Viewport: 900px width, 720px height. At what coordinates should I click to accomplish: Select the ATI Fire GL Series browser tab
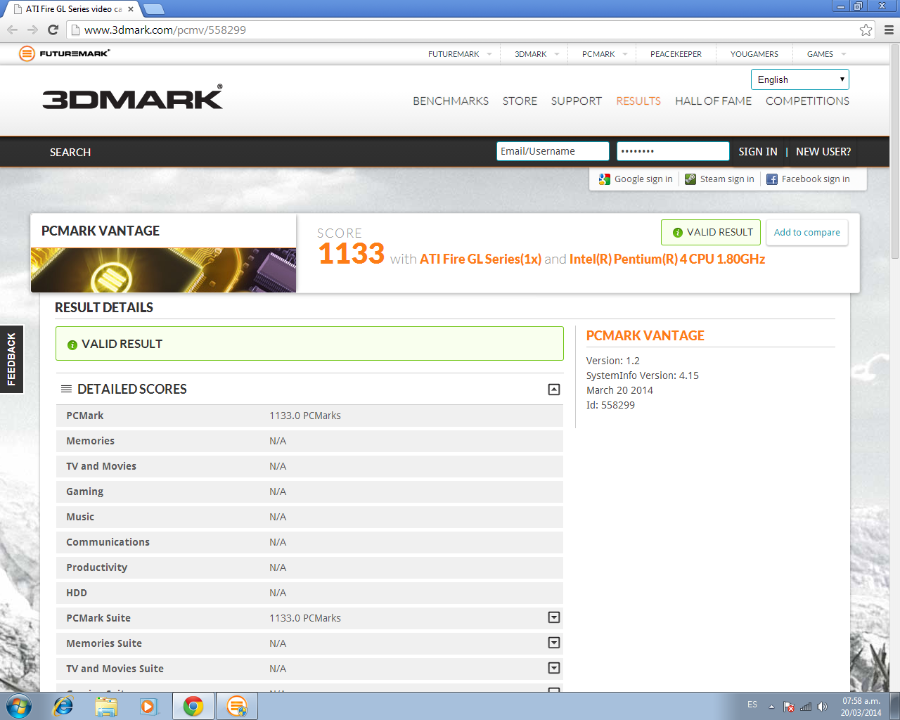tap(72, 9)
